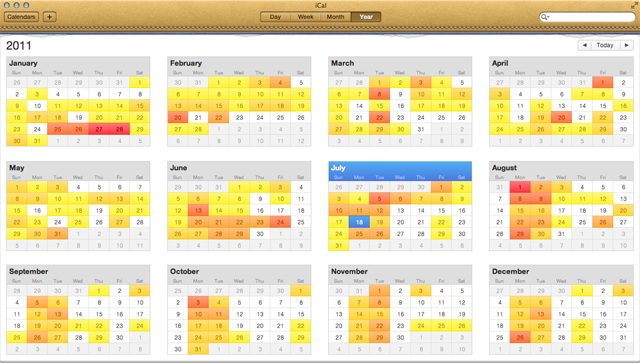Select June 24 date cell
The image size is (640, 363).
coord(280,222)
